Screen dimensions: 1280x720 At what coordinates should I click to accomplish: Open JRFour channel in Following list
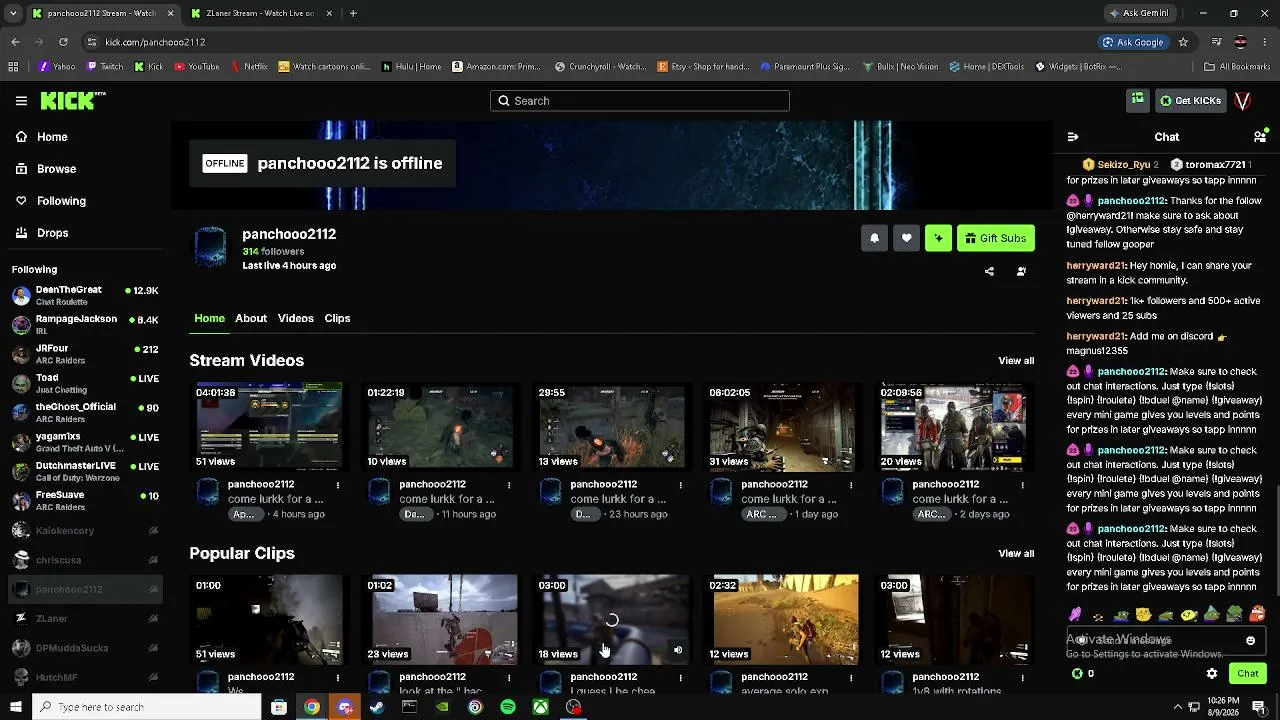point(85,354)
